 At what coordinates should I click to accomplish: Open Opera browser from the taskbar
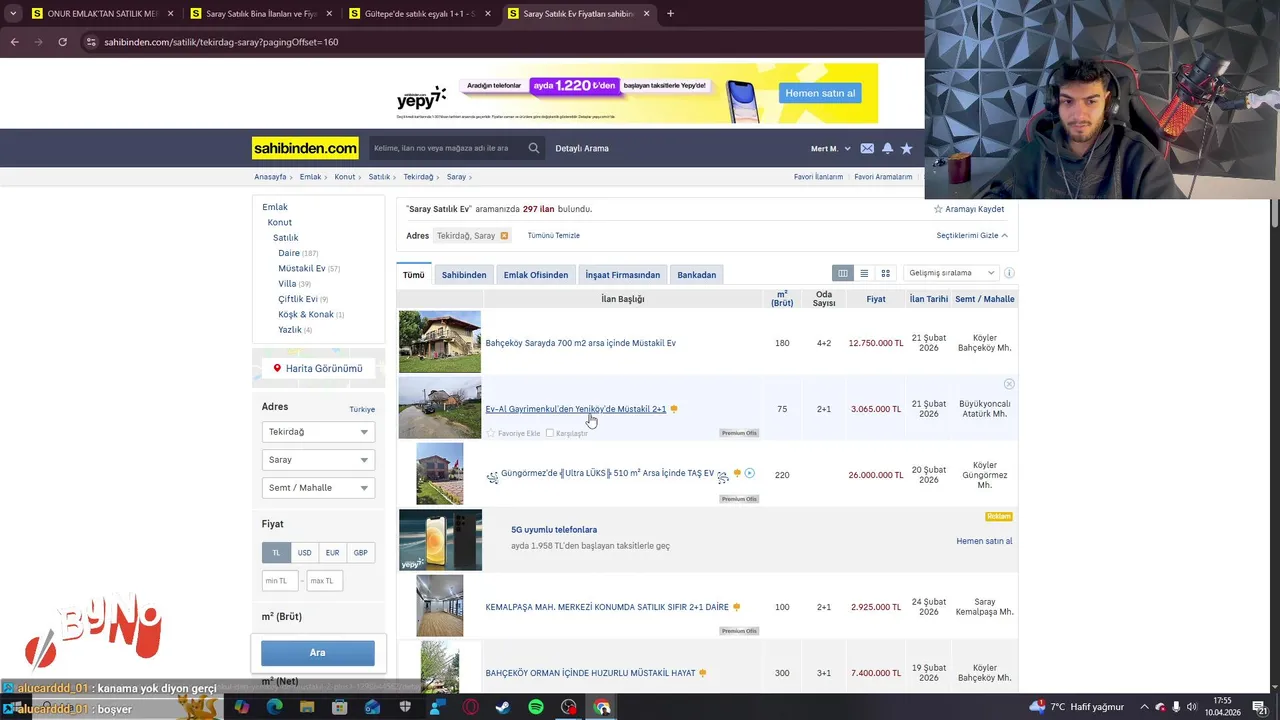pos(470,707)
